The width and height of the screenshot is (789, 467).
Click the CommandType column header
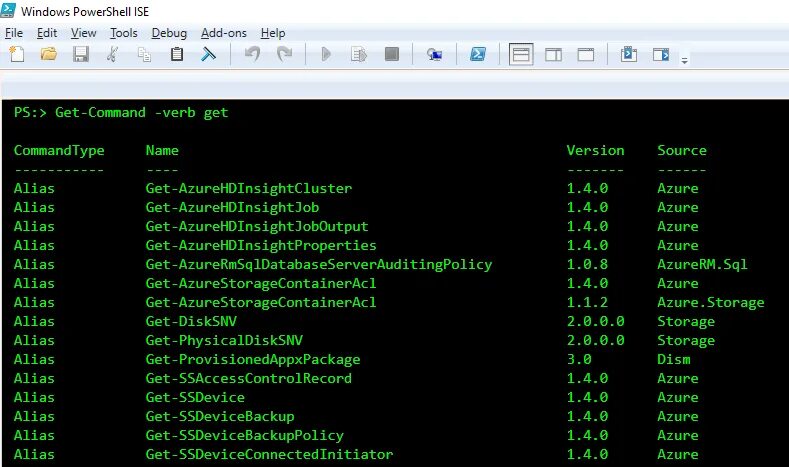click(59, 150)
